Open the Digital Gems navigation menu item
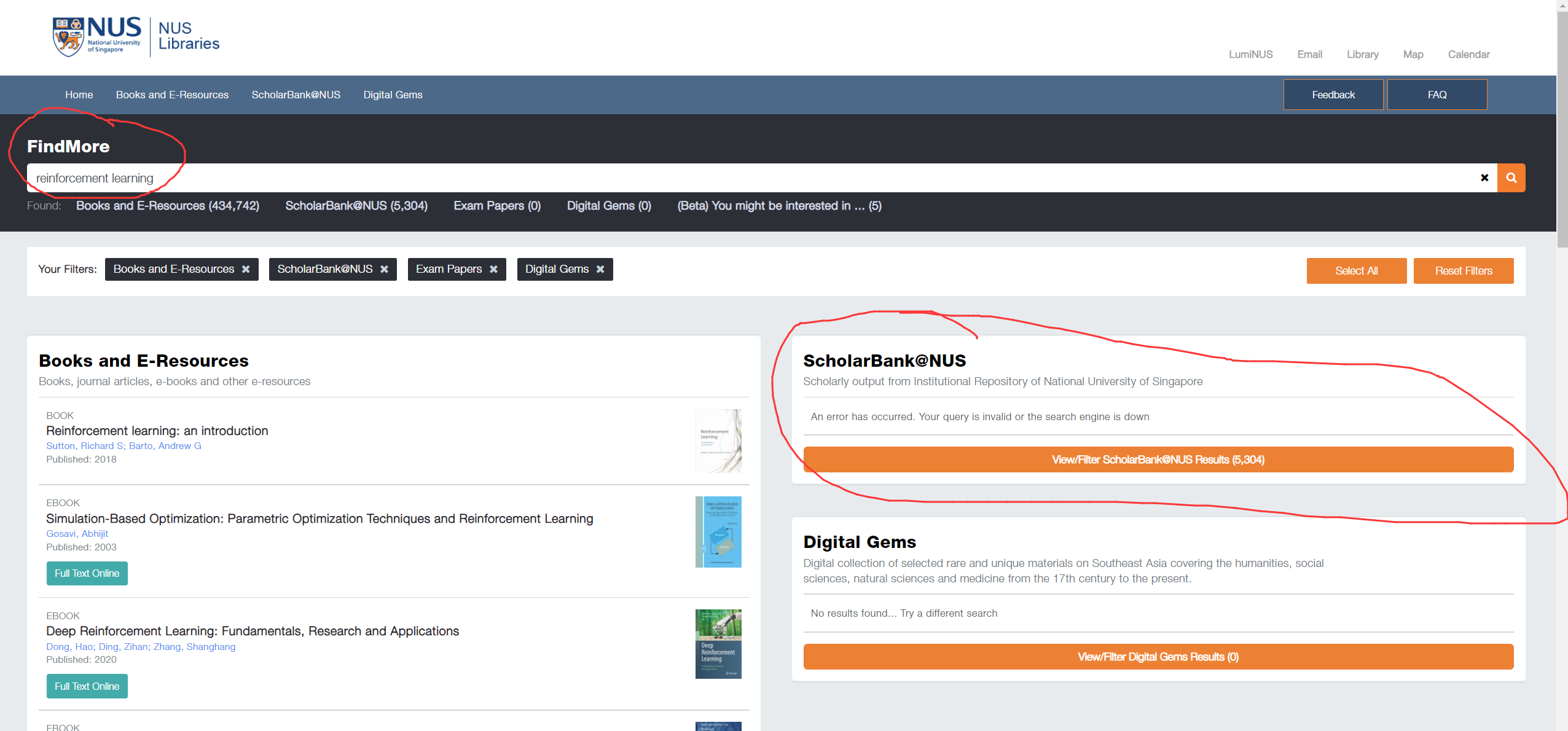This screenshot has width=1568, height=731. click(393, 95)
